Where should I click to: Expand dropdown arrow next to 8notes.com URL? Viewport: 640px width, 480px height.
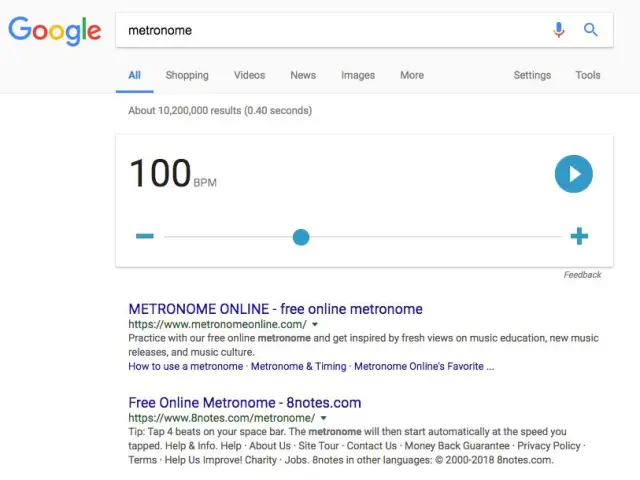point(323,418)
